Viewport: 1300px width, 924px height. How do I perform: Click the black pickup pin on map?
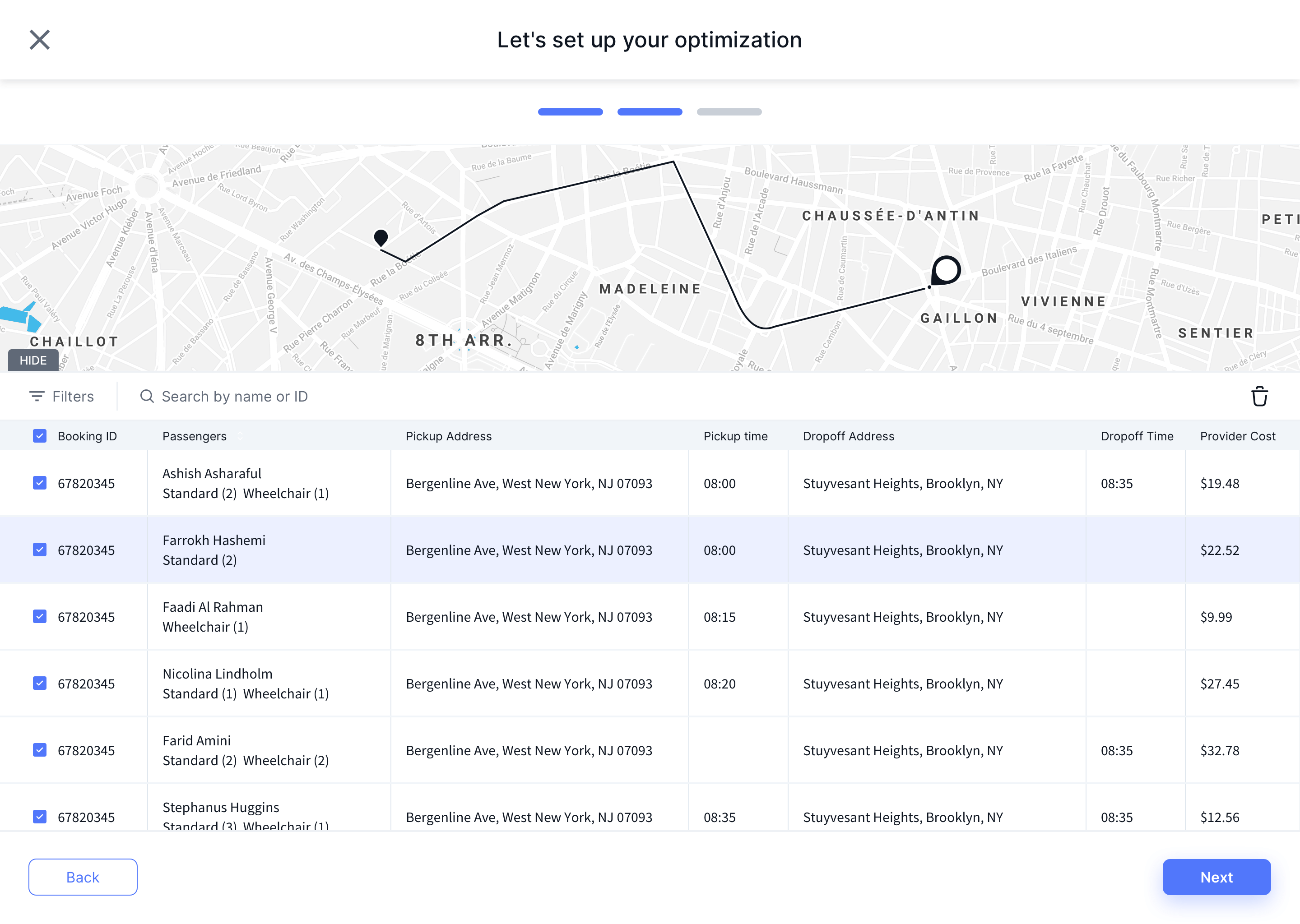(x=381, y=238)
